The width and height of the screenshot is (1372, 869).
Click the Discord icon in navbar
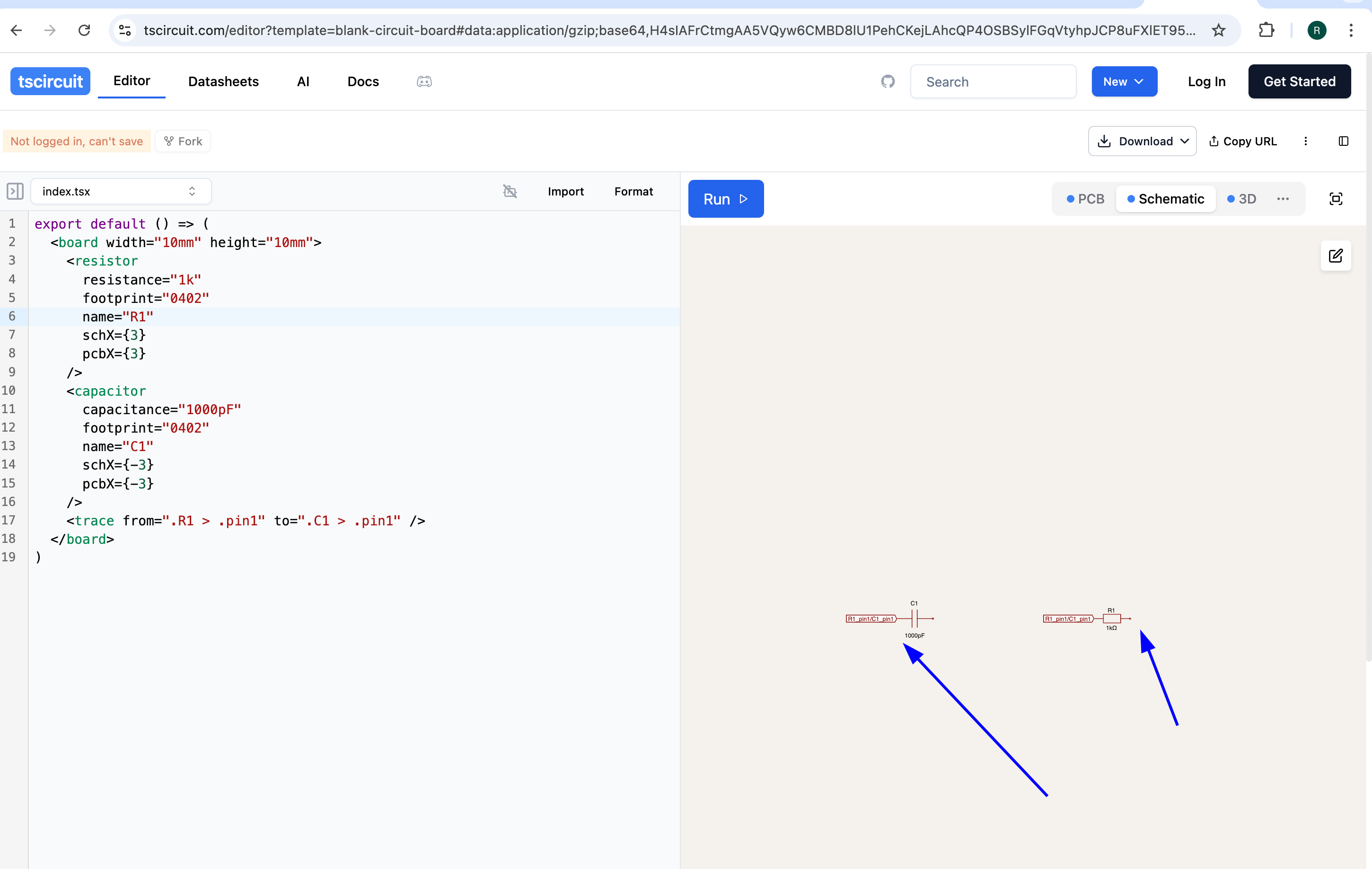[424, 81]
